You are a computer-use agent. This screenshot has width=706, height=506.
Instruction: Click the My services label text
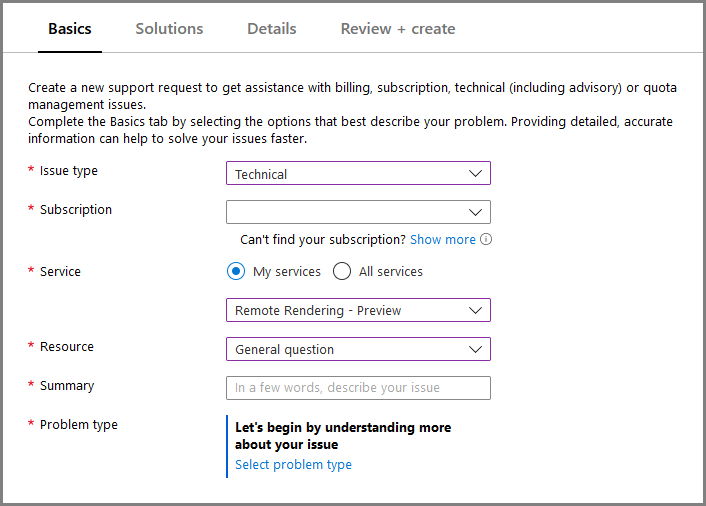pos(287,272)
